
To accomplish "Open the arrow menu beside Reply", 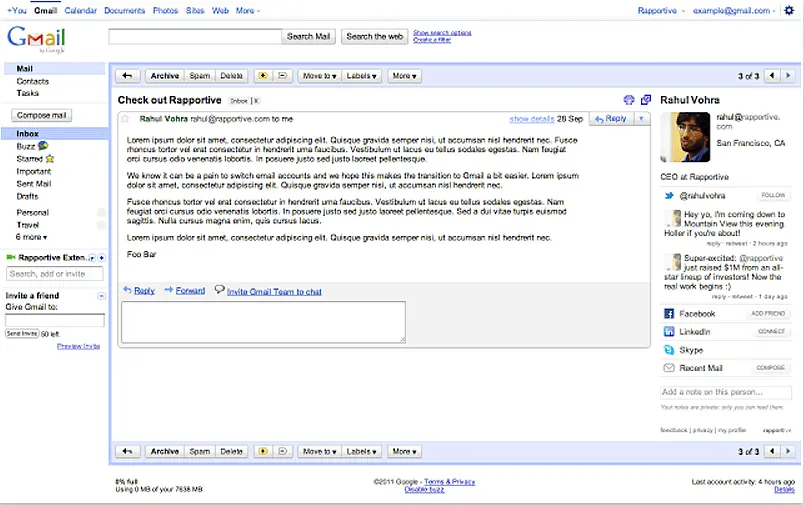I will pyautogui.click(x=642, y=119).
